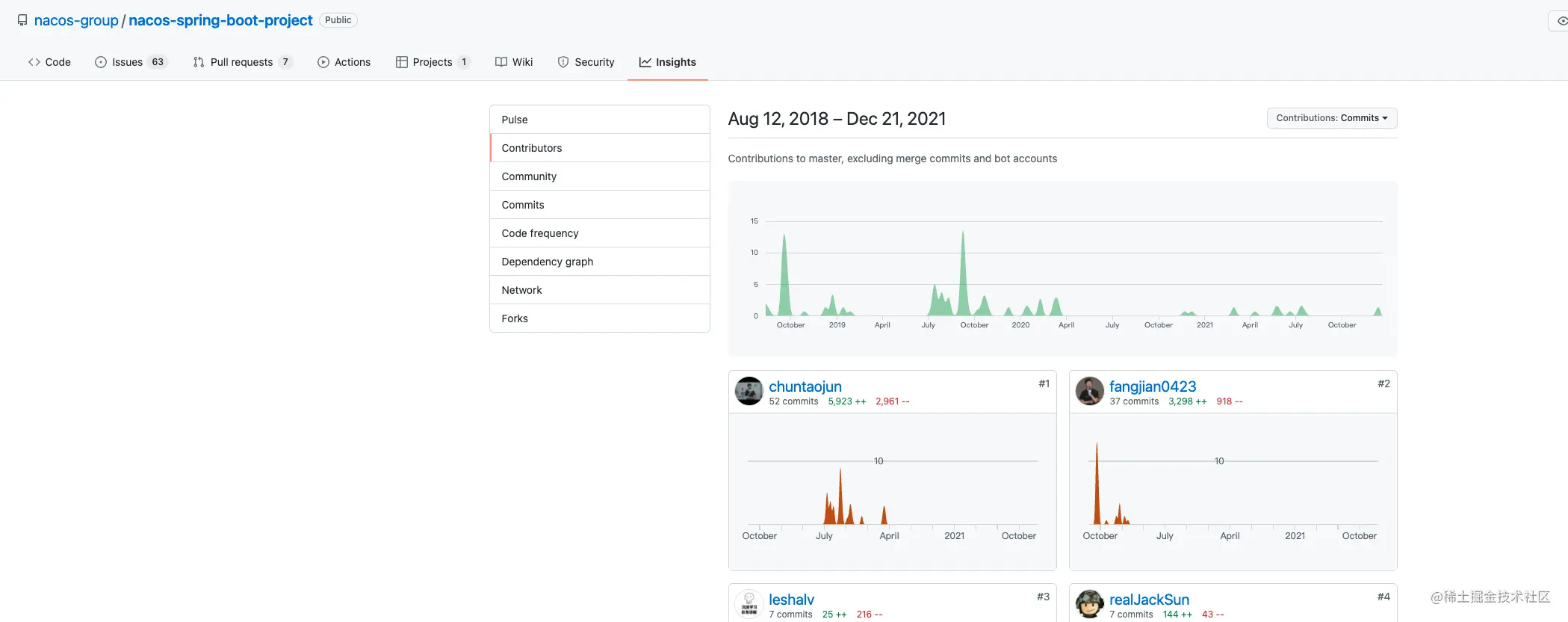The height and width of the screenshot is (622, 1568).
Task: Open the nacos-group organization link
Action: (76, 20)
